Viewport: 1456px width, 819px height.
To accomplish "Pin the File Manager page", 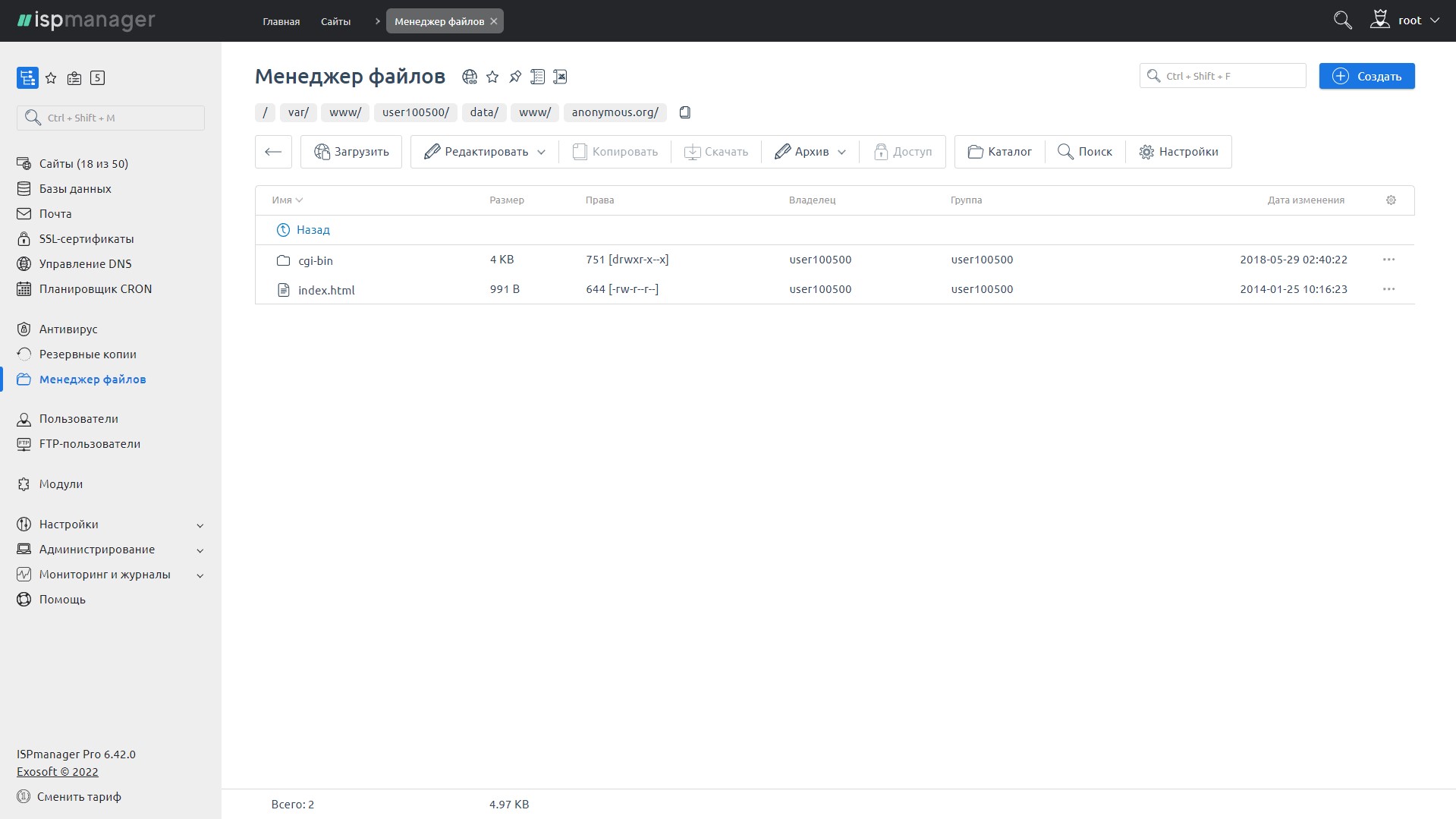I will pos(515,77).
